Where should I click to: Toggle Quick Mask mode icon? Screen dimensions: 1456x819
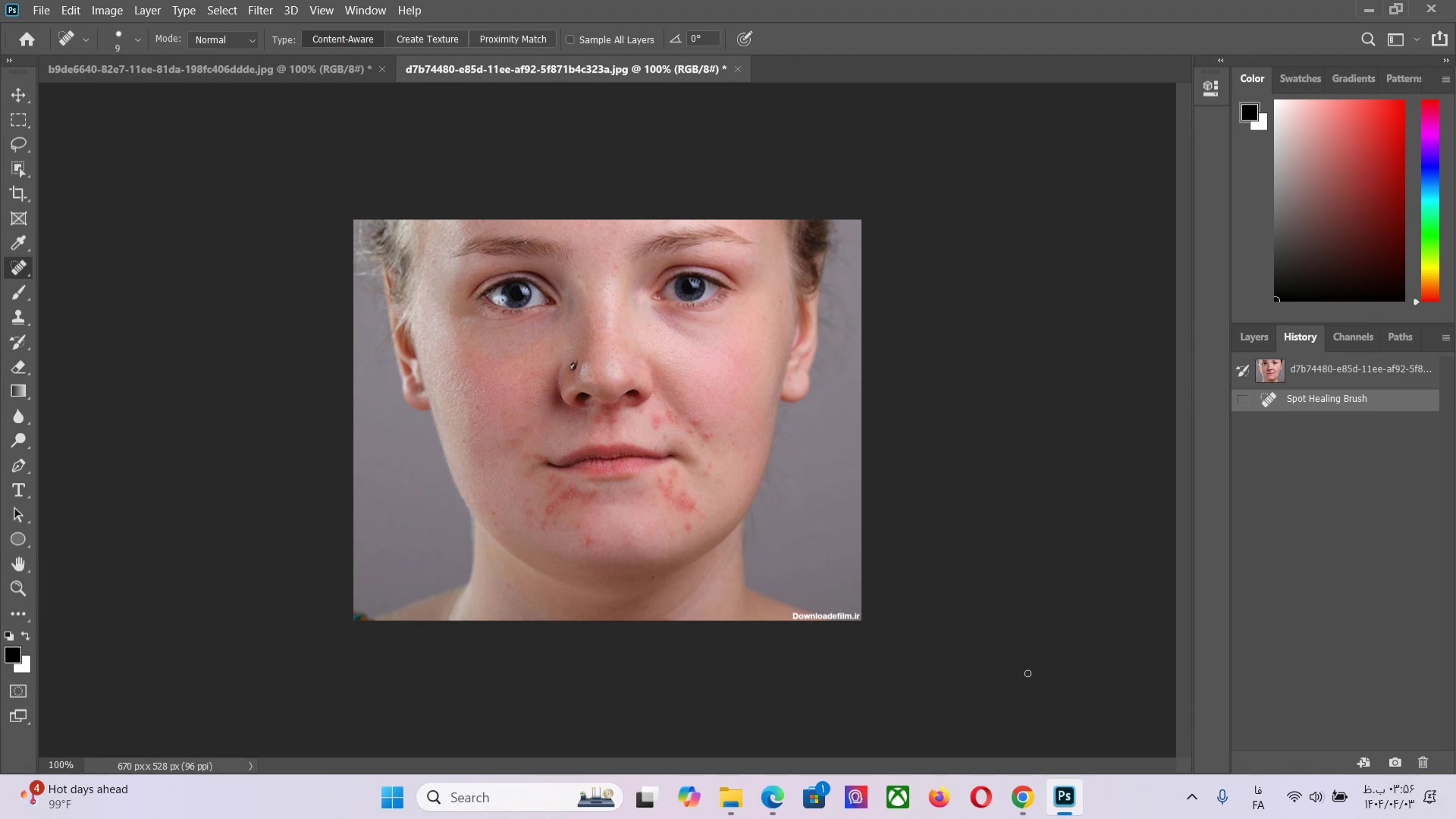[x=18, y=691]
